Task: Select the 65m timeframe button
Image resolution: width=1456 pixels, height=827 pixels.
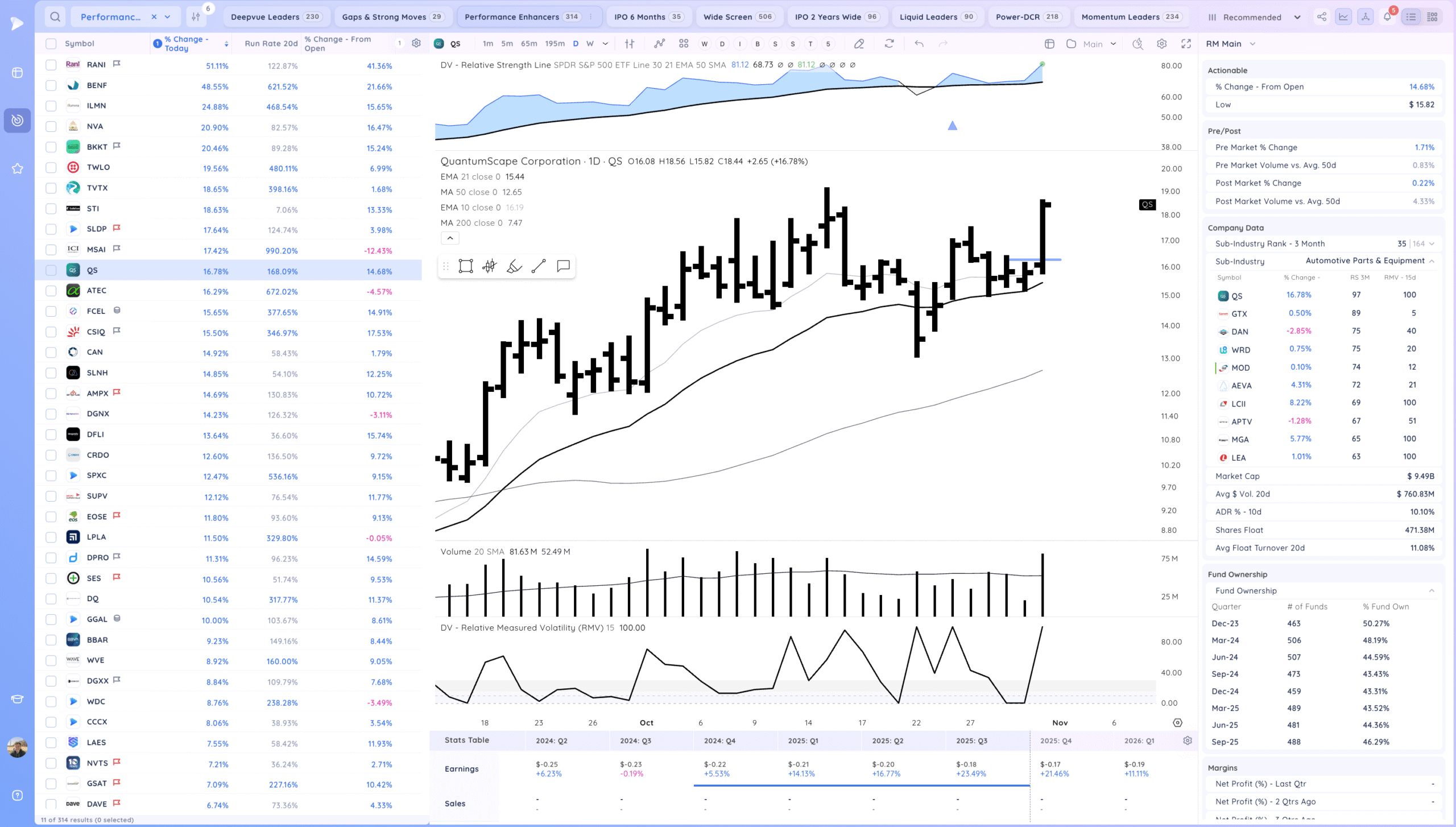Action: 529,44
